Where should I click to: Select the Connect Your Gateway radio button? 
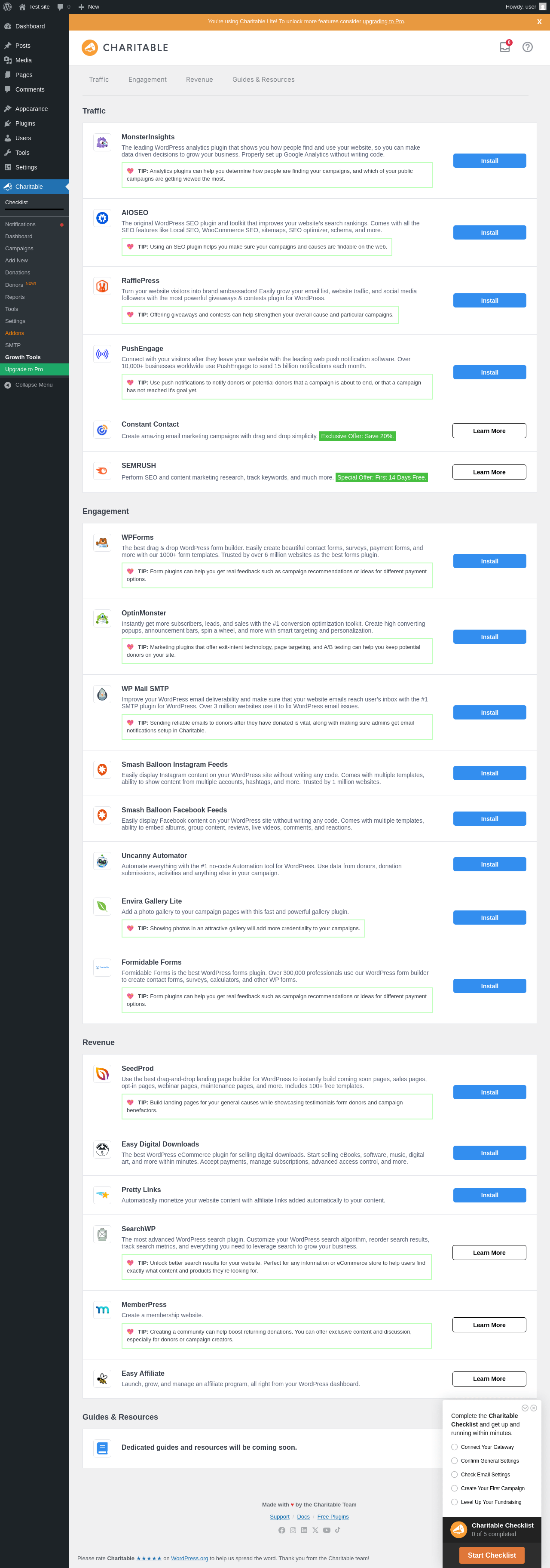[455, 1446]
